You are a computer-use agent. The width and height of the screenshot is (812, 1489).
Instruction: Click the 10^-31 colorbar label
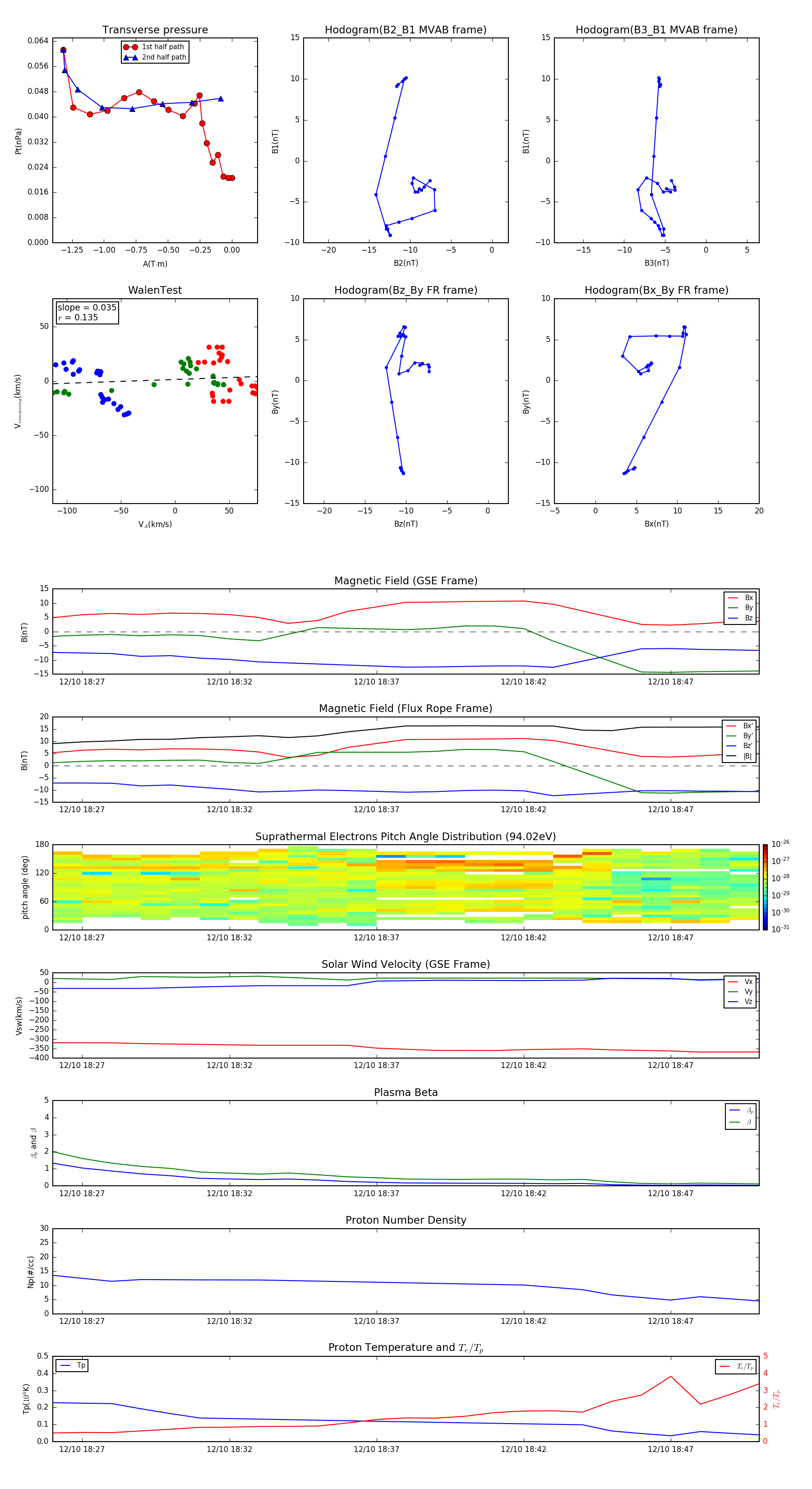(780, 929)
